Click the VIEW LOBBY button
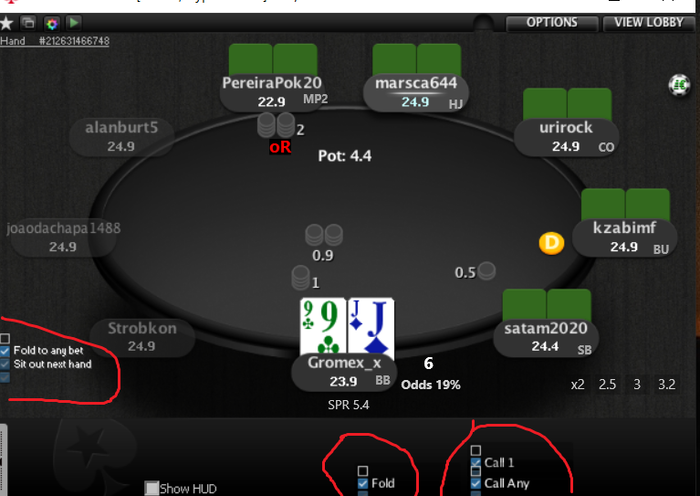 coord(649,22)
